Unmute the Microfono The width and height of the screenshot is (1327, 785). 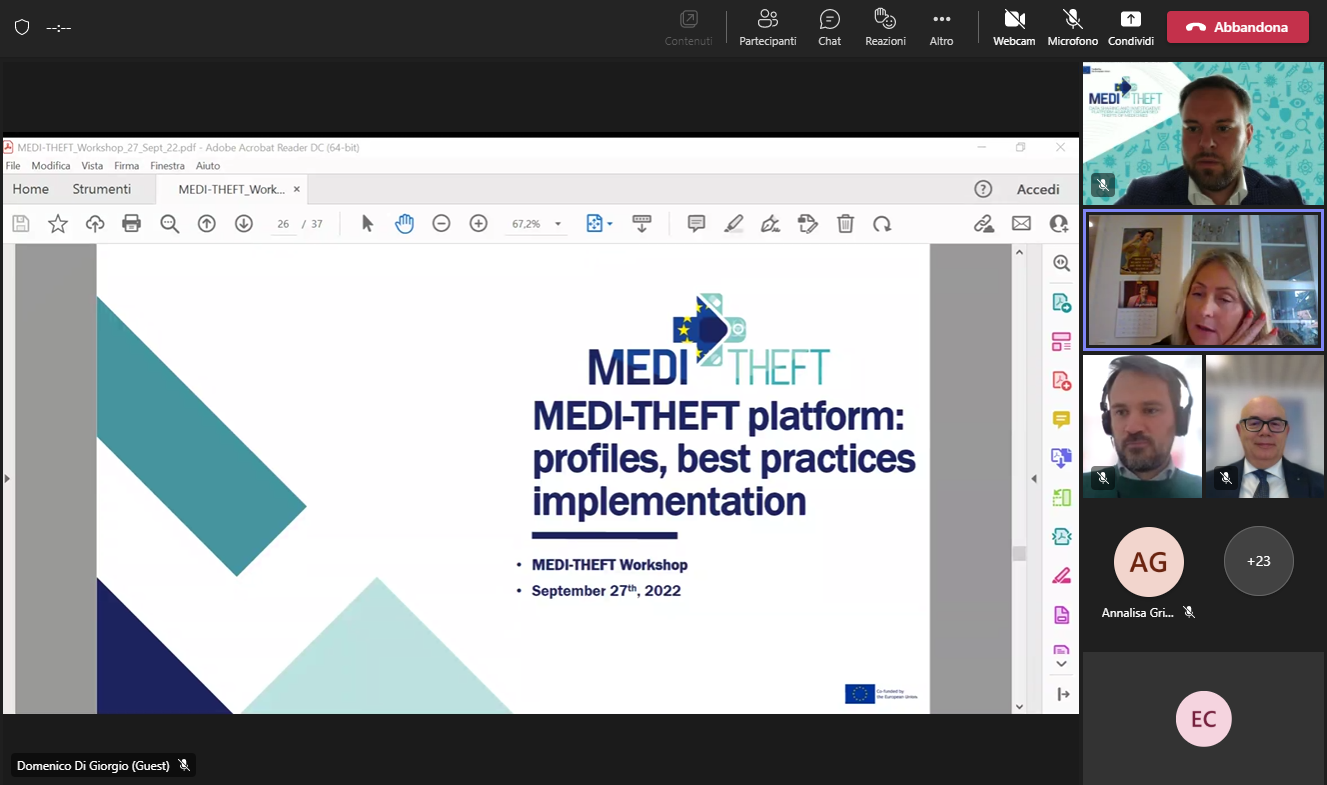tap(1073, 28)
